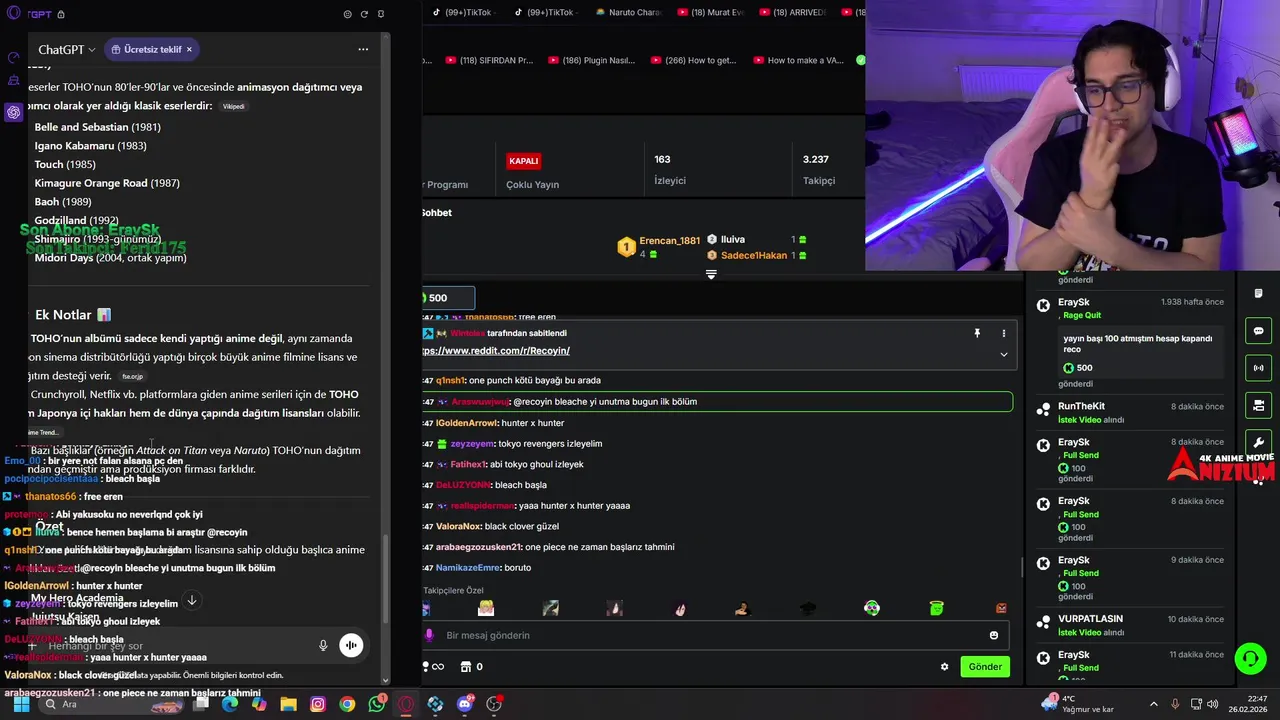Click the panel resize handle above chat
The image size is (1280, 720).
[711, 274]
